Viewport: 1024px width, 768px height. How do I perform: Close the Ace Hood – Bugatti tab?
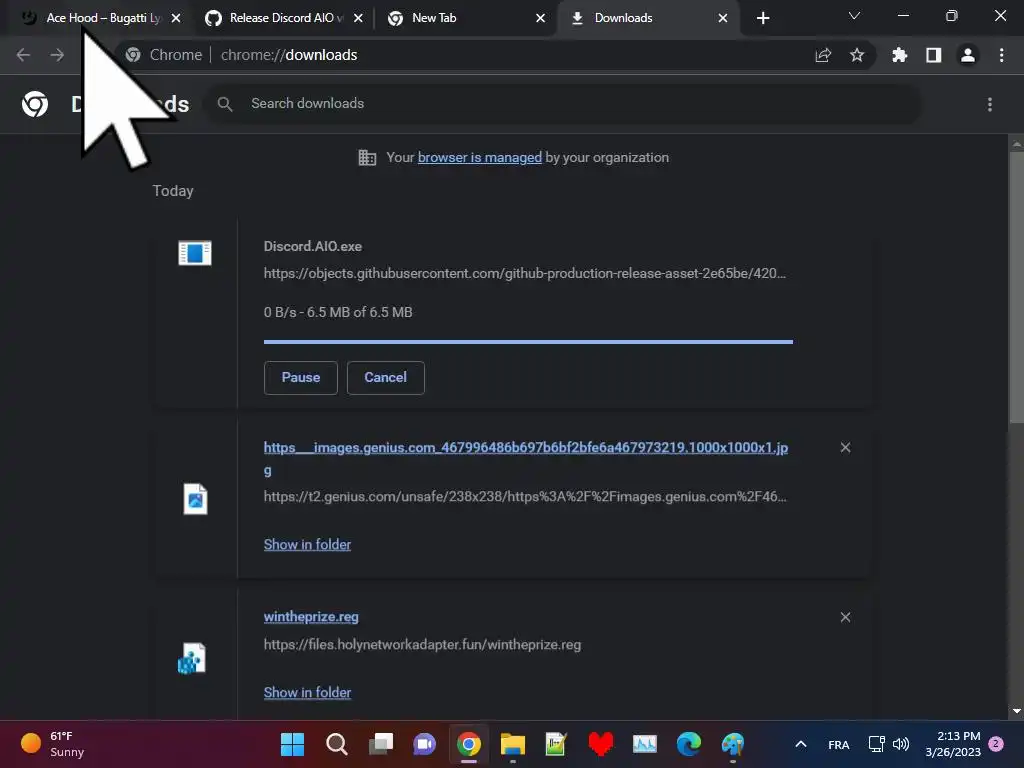pos(176,18)
